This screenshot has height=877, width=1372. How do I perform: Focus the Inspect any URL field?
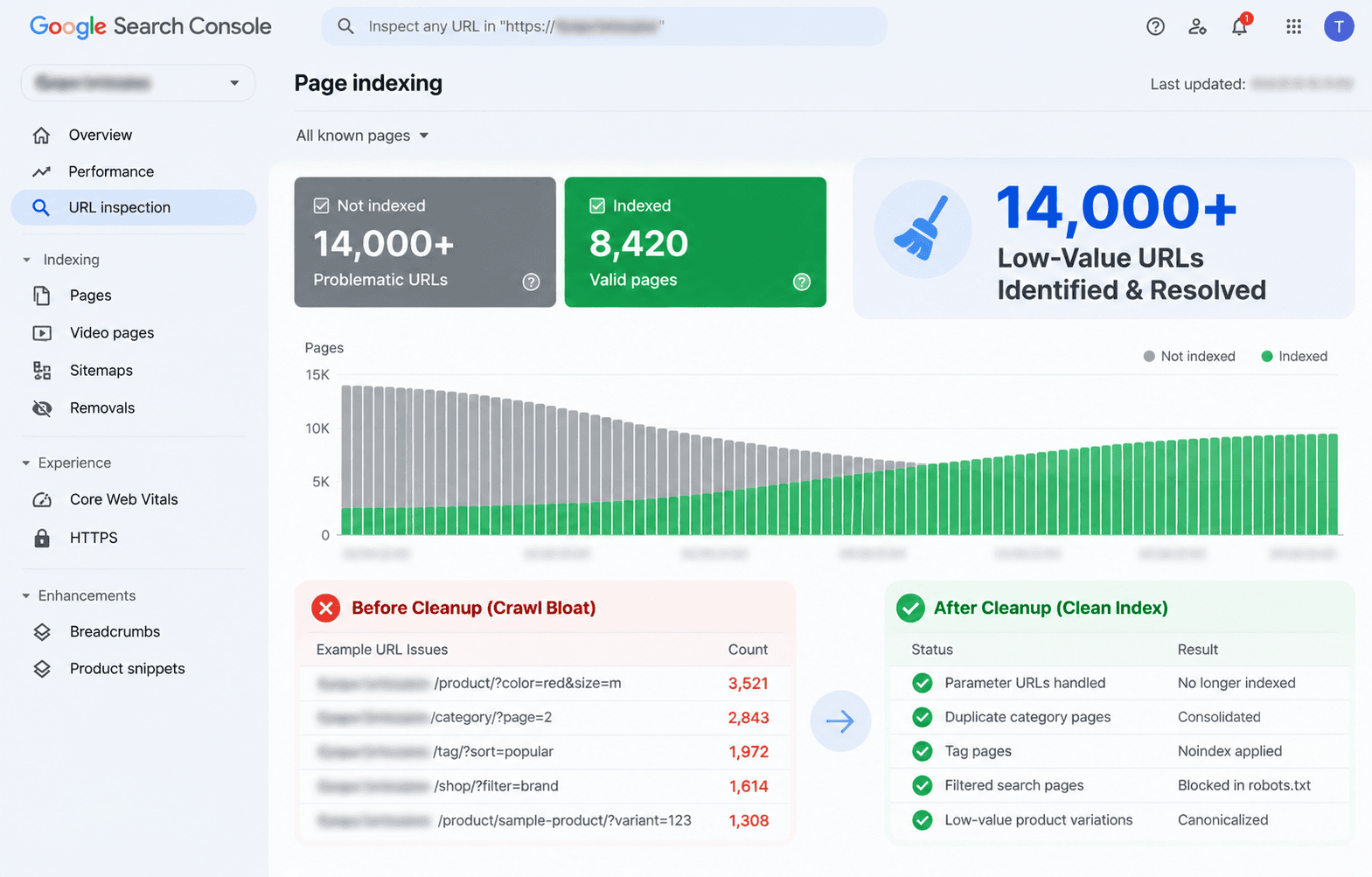[604, 26]
